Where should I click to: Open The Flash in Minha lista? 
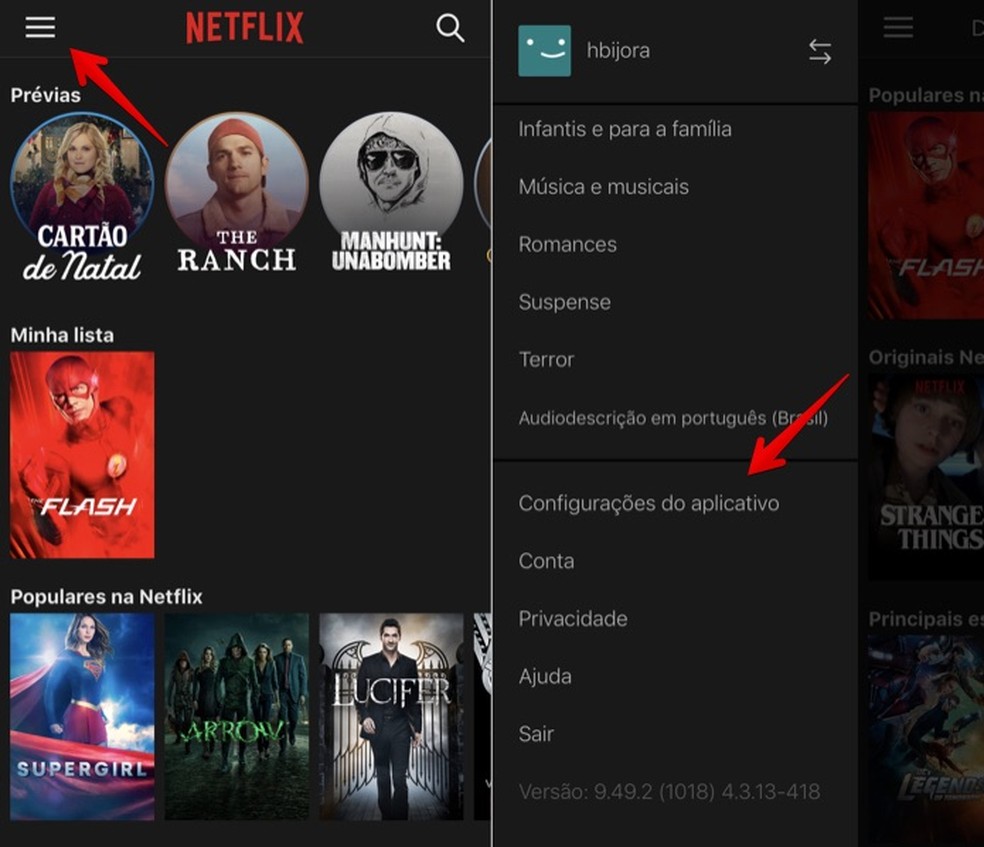(82, 455)
